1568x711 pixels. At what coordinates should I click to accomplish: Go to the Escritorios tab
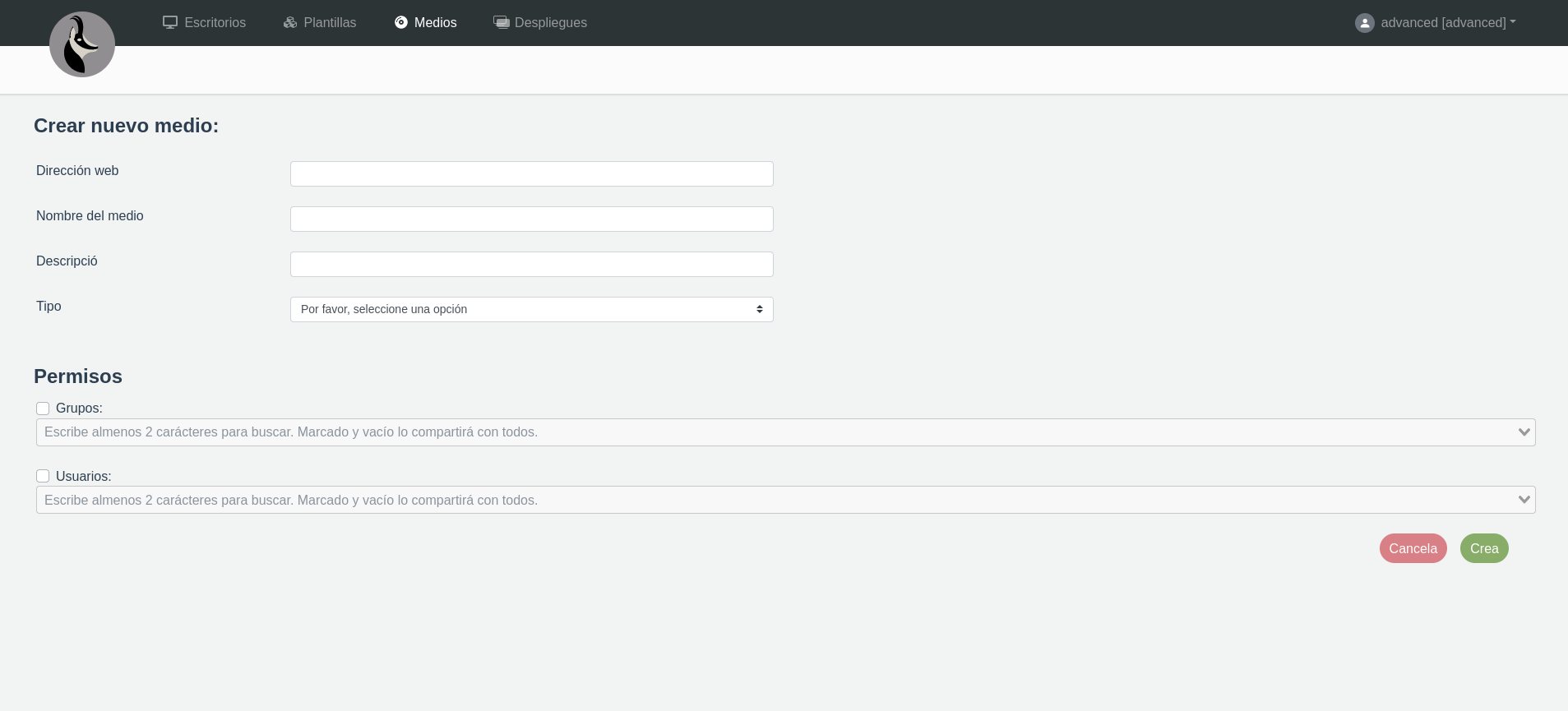215,23
